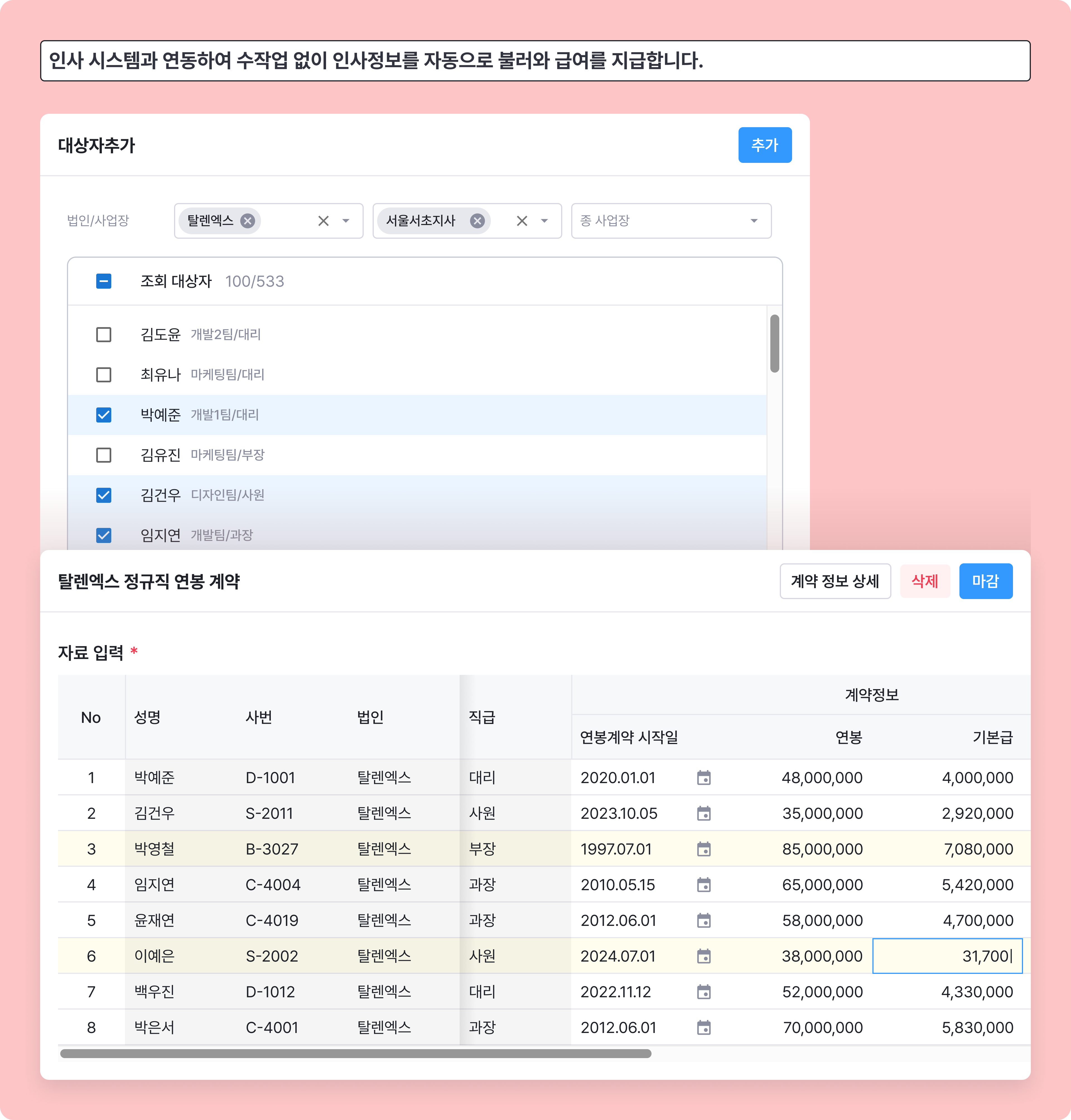The image size is (1071, 1120).
Task: Expand the 종 사업장 dropdown
Action: click(754, 221)
